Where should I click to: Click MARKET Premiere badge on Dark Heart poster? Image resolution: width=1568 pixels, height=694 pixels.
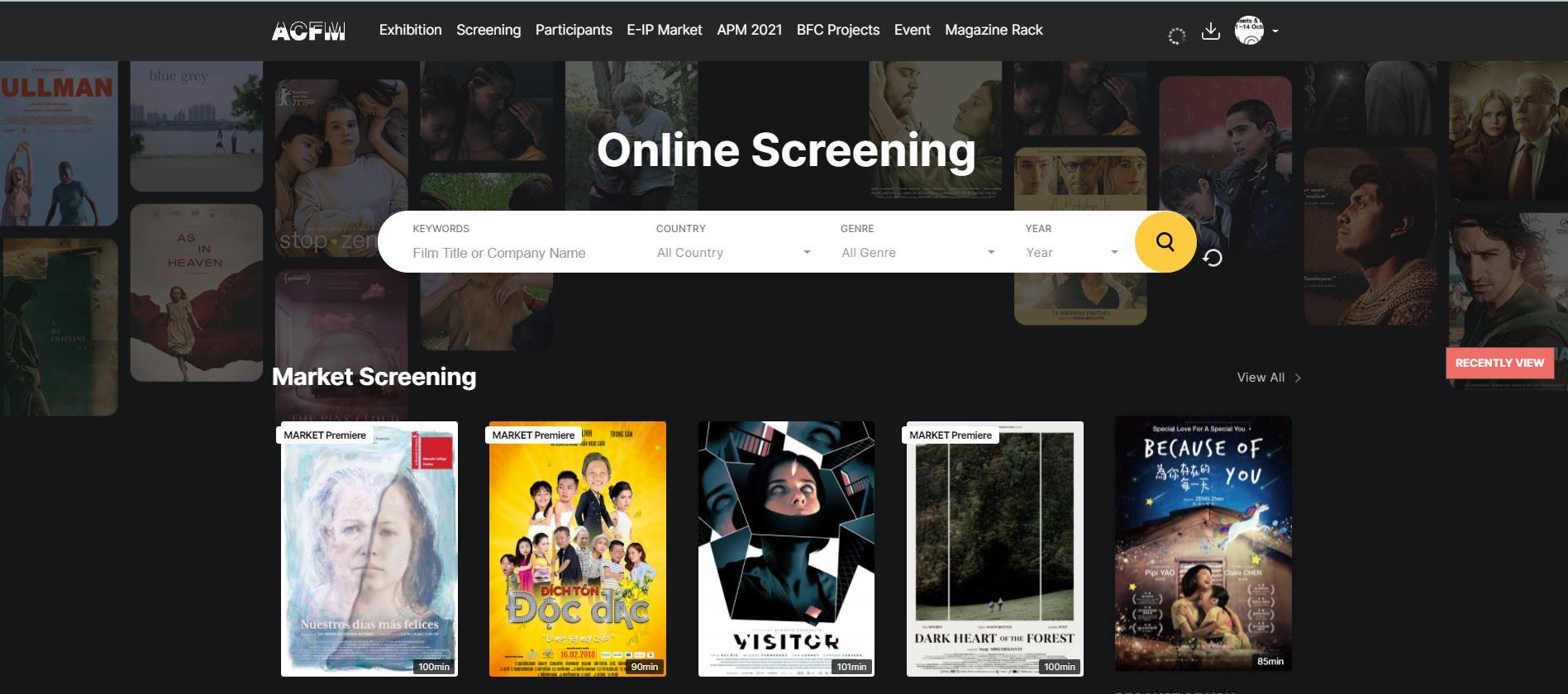pos(951,435)
